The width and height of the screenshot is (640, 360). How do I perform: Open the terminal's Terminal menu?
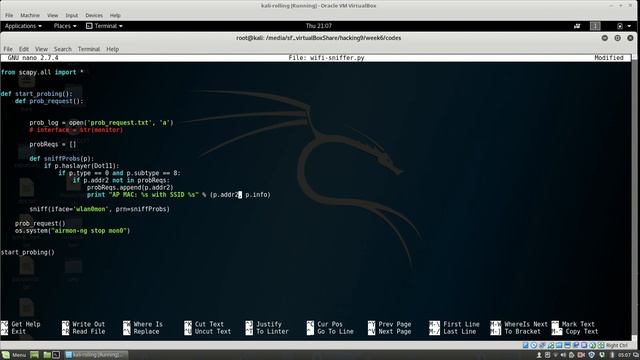pos(89,49)
